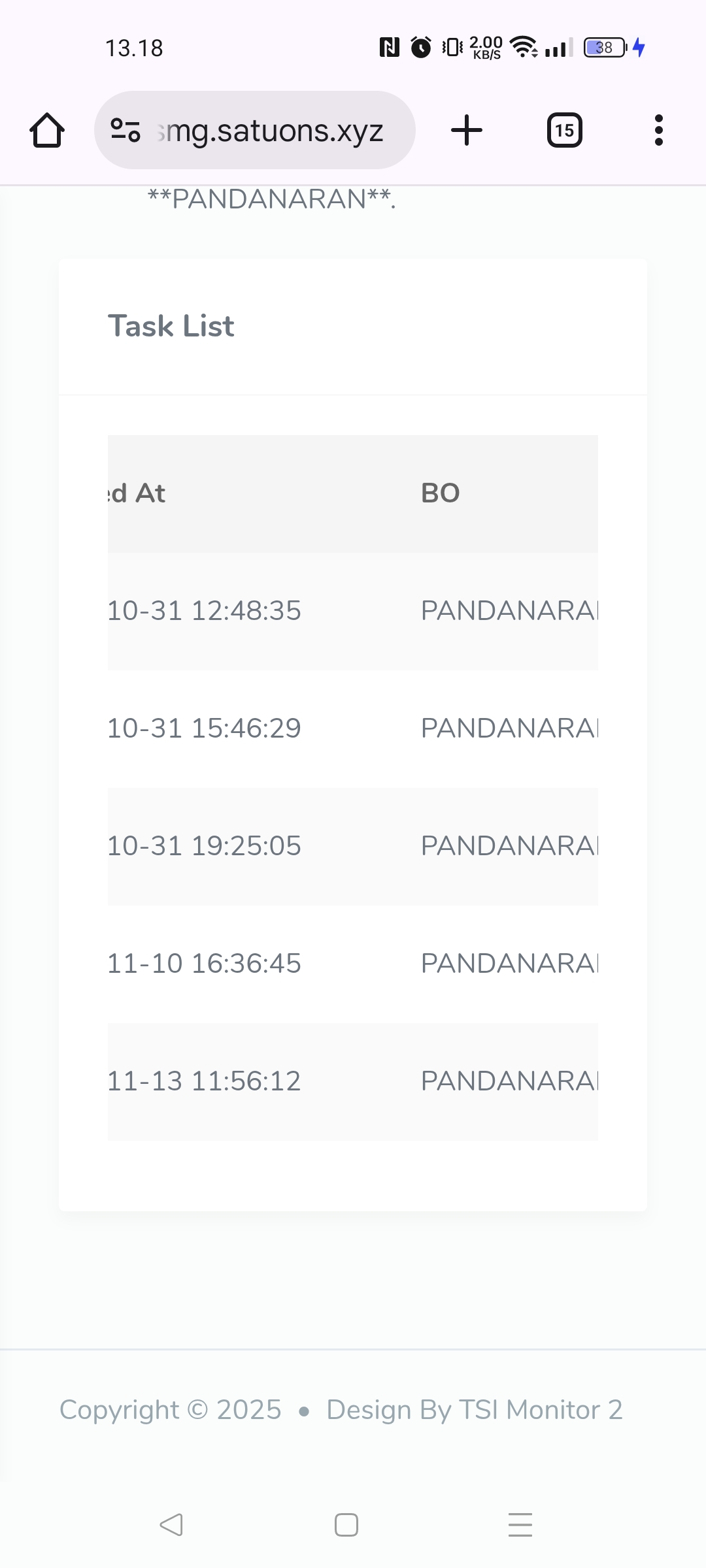Tap the Android back navigation button
The image size is (706, 1568).
click(x=171, y=1525)
